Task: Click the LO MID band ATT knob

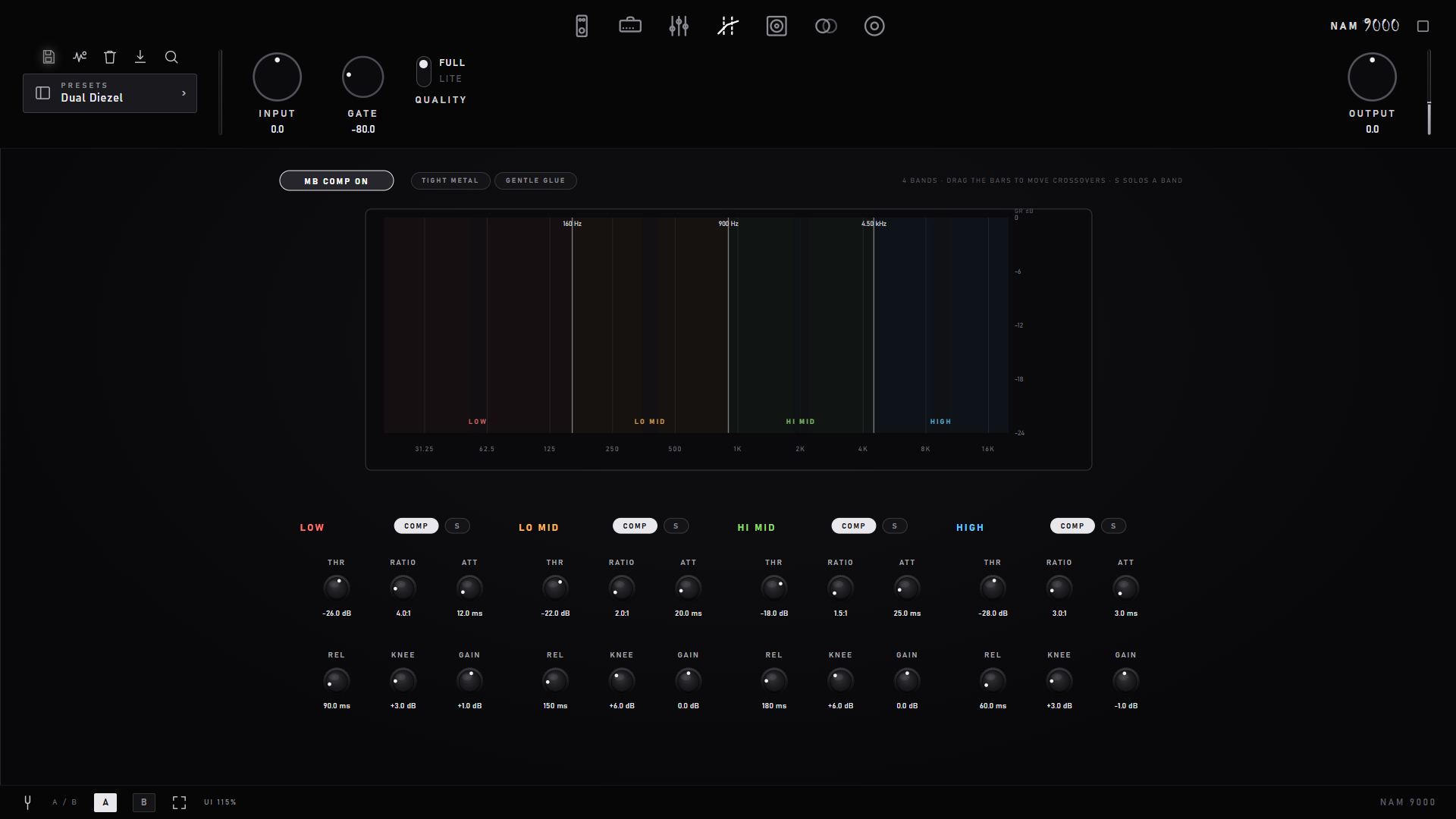Action: (689, 588)
